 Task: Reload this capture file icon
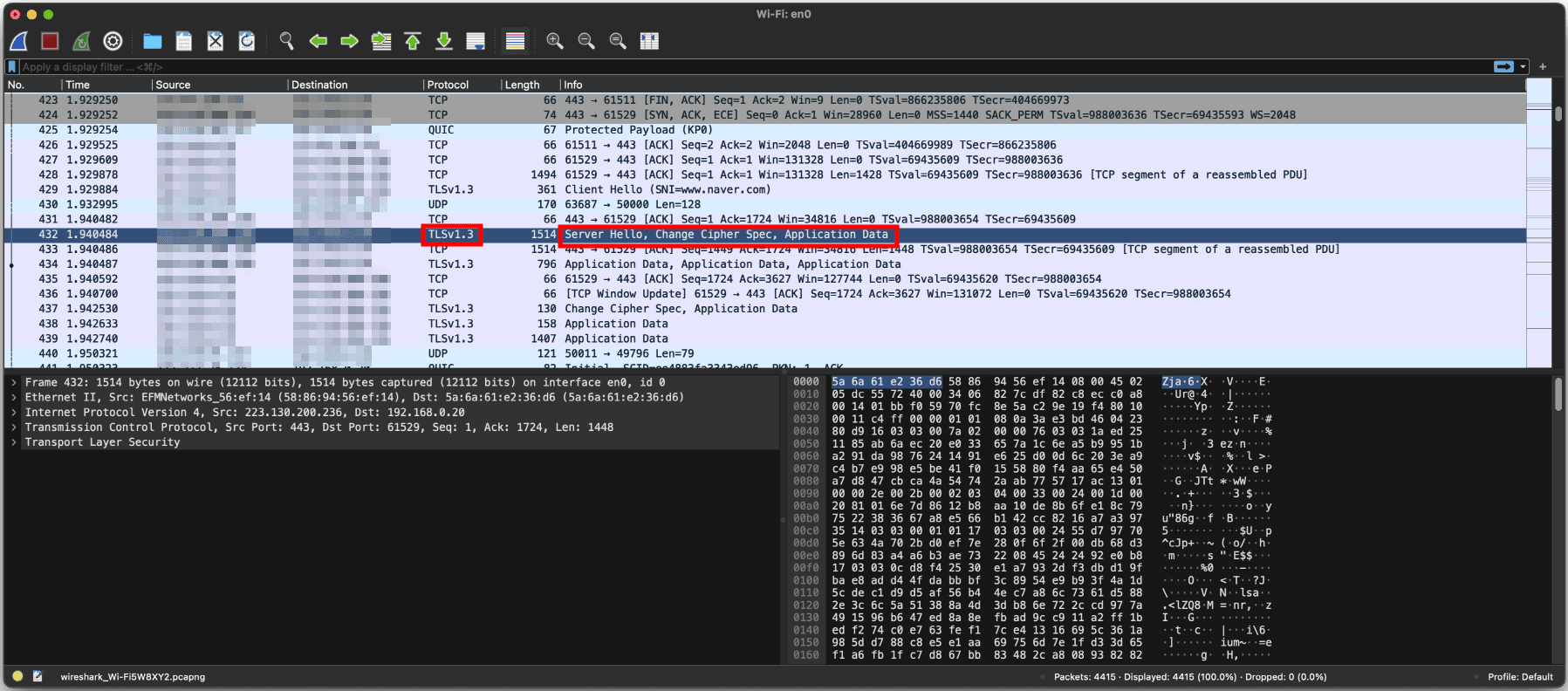point(247,41)
